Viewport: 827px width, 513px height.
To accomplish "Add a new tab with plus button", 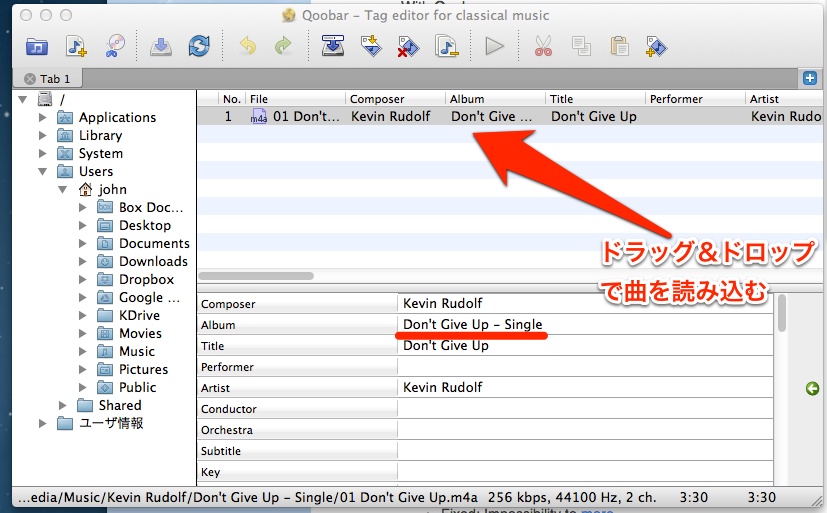I will click(x=810, y=79).
